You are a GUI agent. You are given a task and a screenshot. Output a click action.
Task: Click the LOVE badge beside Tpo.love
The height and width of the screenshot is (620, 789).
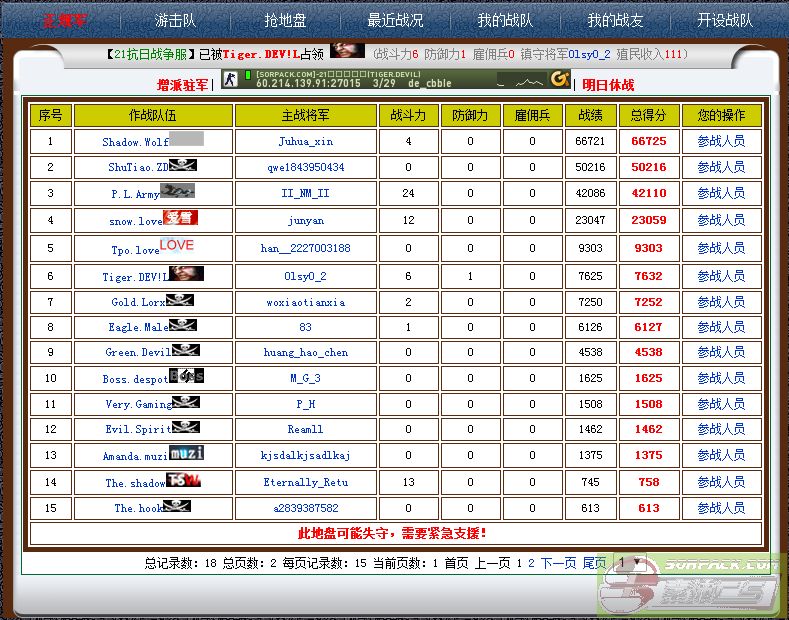(x=177, y=246)
